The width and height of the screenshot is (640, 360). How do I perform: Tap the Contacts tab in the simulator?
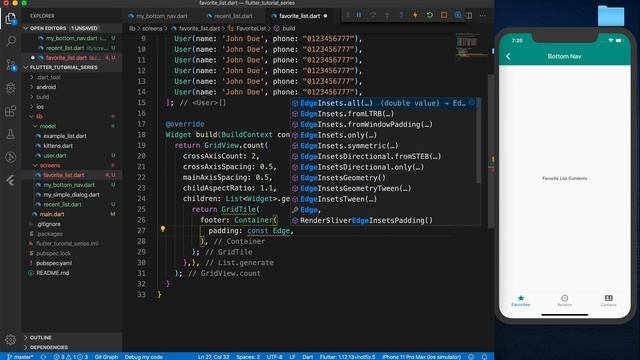coord(608,301)
